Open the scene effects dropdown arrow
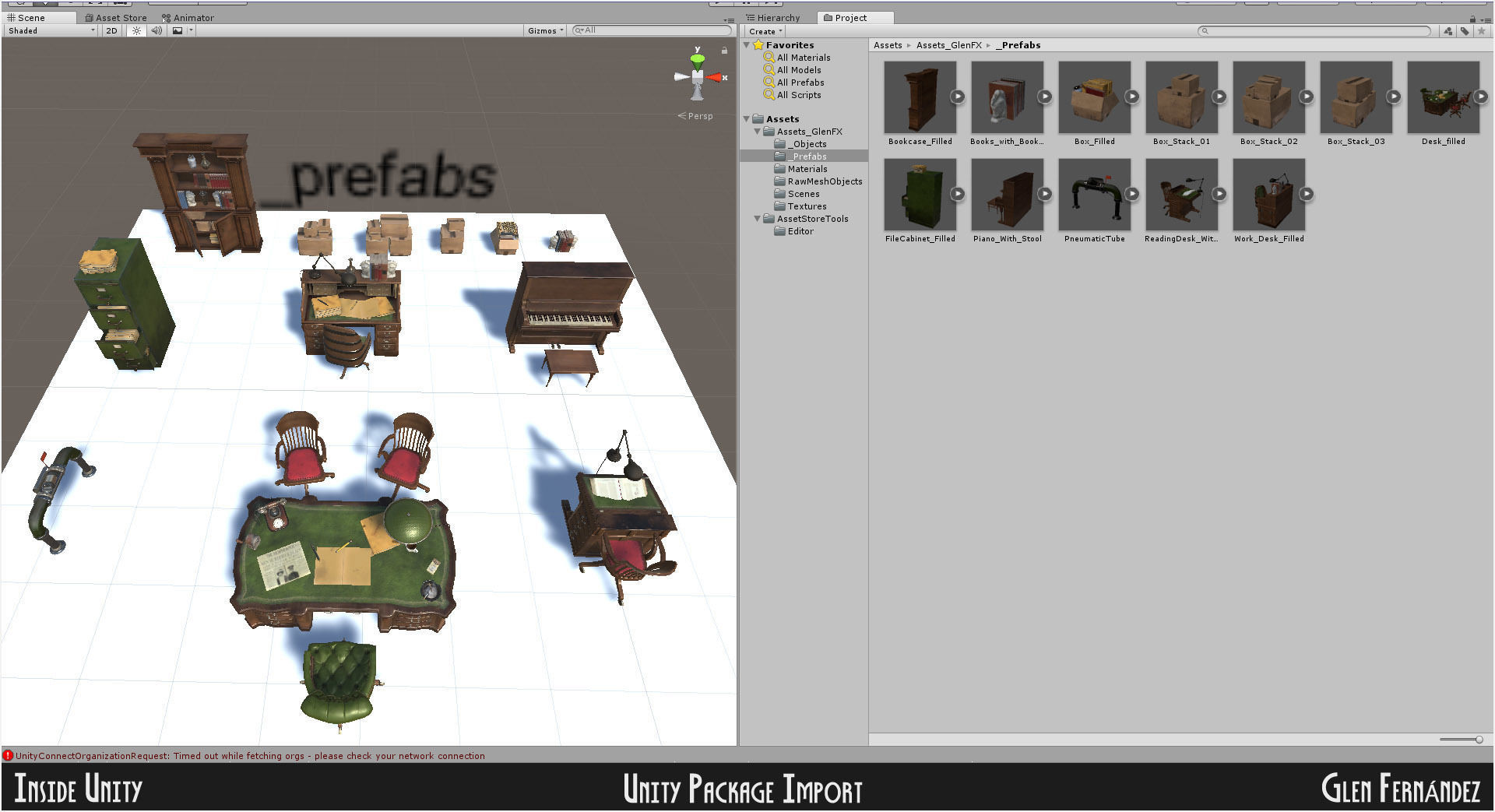Viewport: 1495px width, 812px height. pos(191,30)
